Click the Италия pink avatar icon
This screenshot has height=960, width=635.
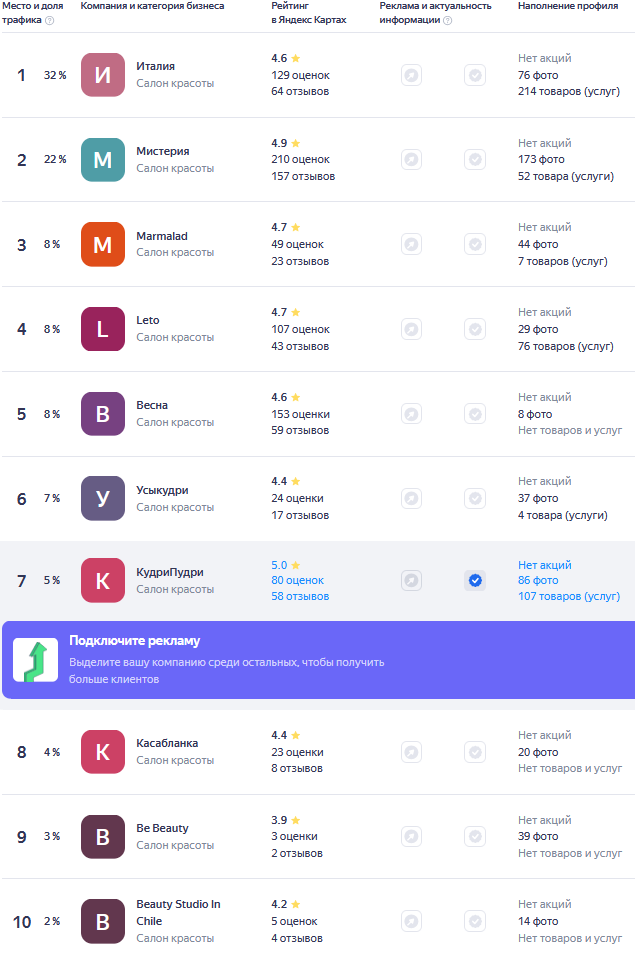(103, 75)
